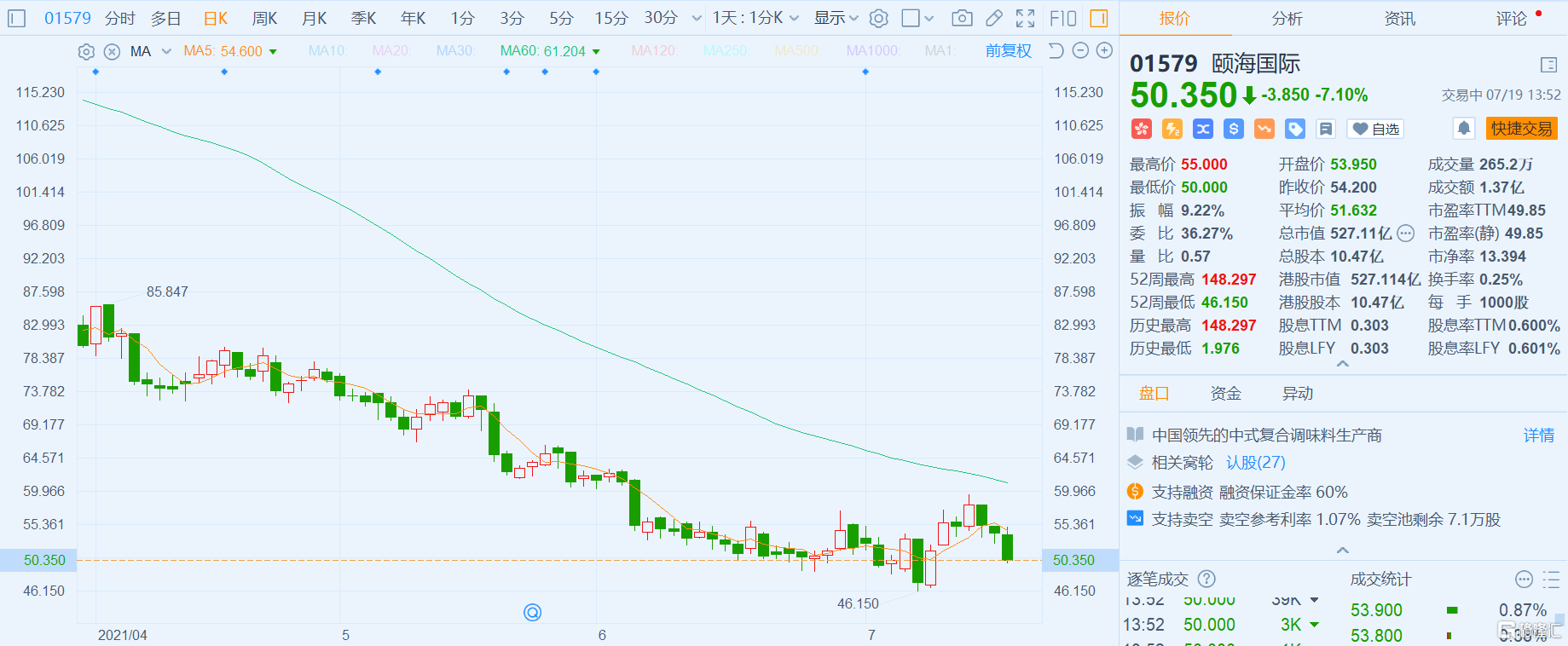Click the screenshot camera icon
The height and width of the screenshot is (646, 1568).
tap(962, 18)
